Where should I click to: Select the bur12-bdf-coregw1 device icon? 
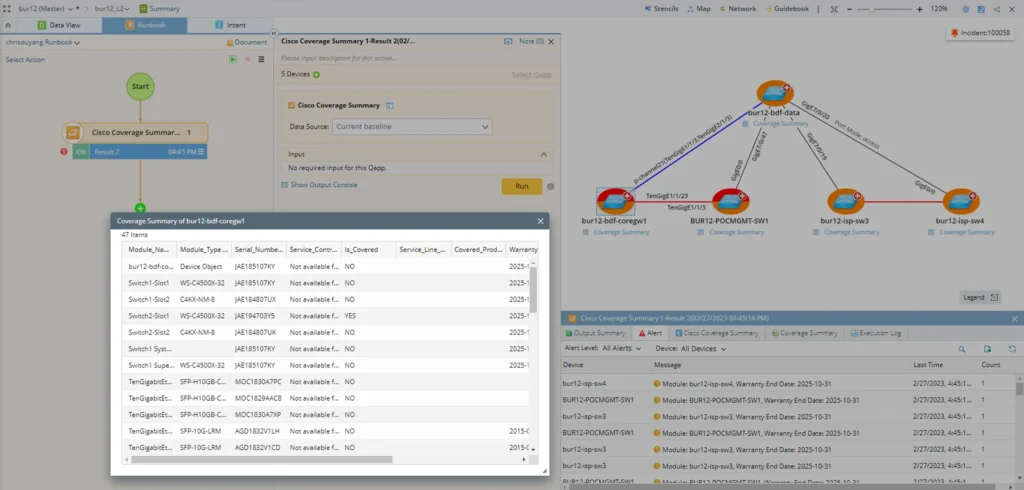click(615, 201)
